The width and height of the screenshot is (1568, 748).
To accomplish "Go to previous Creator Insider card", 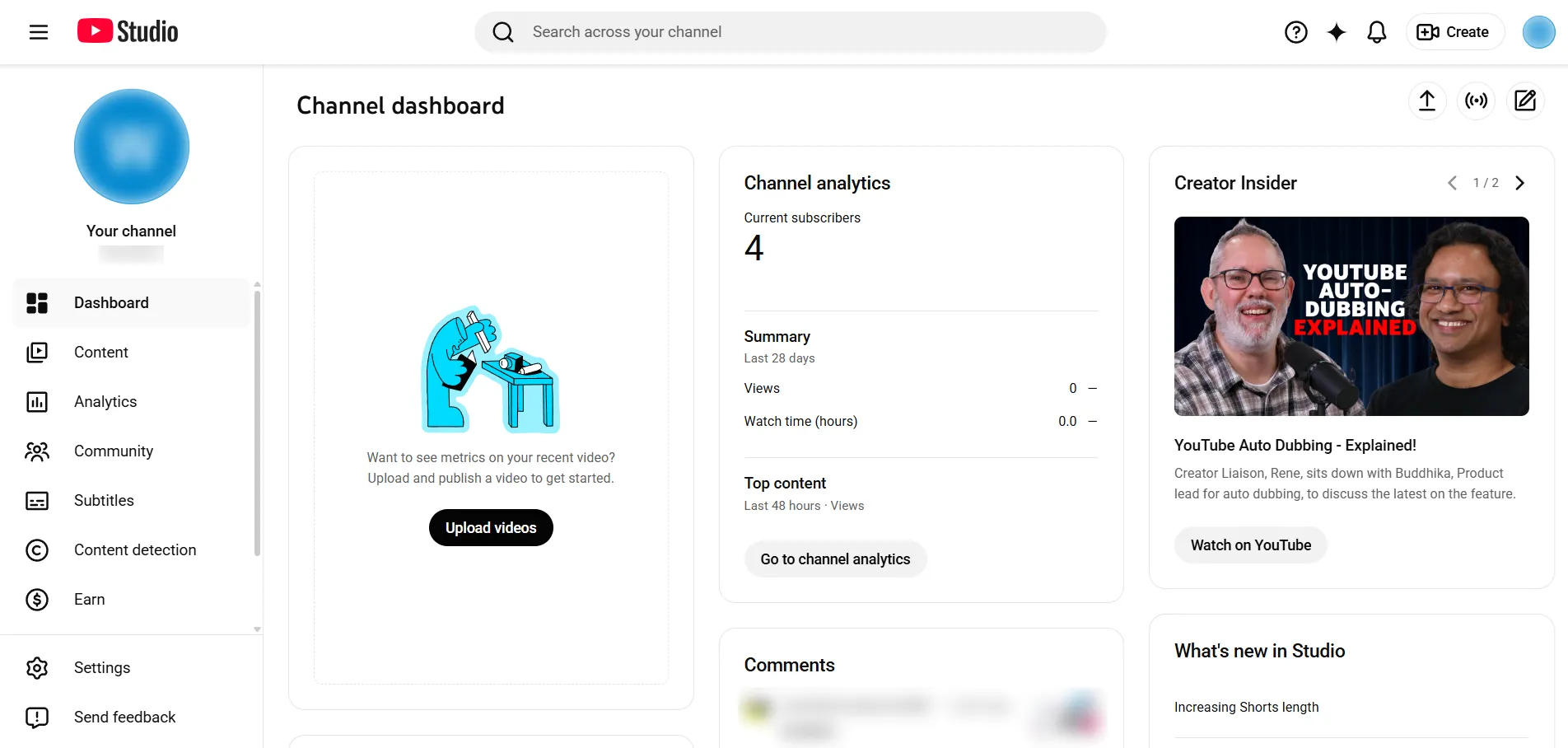I will pyautogui.click(x=1452, y=183).
